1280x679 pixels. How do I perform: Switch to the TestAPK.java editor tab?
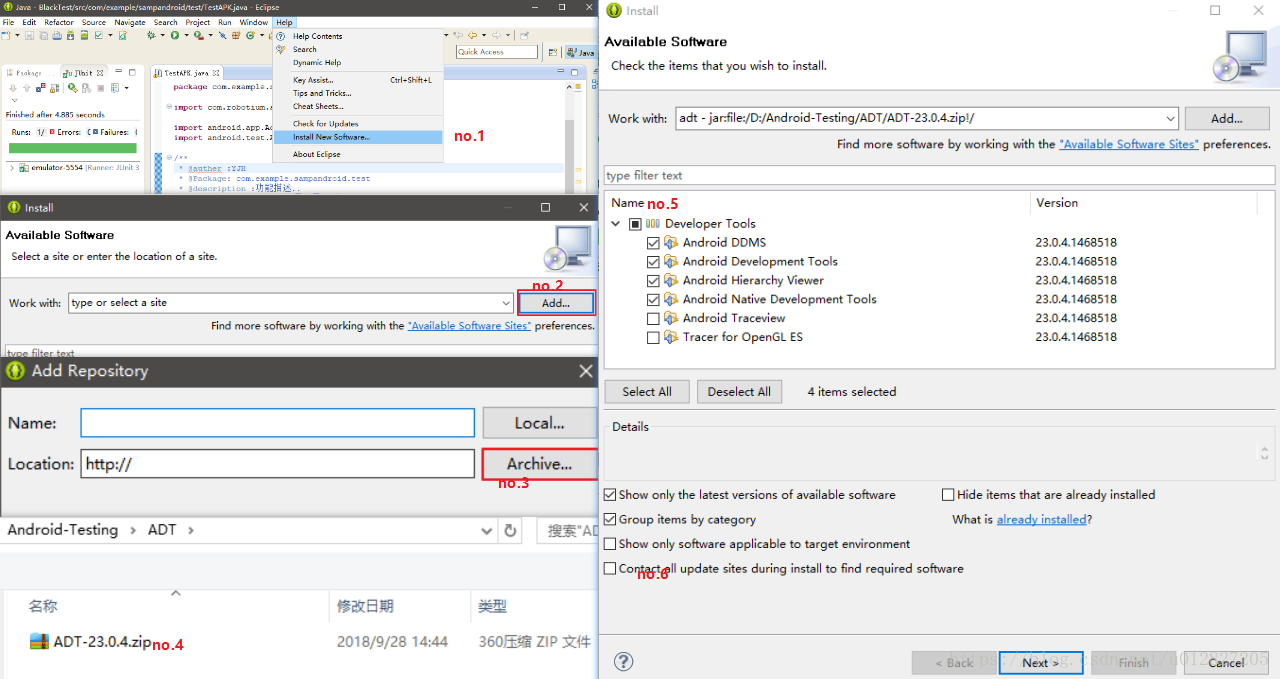point(186,72)
